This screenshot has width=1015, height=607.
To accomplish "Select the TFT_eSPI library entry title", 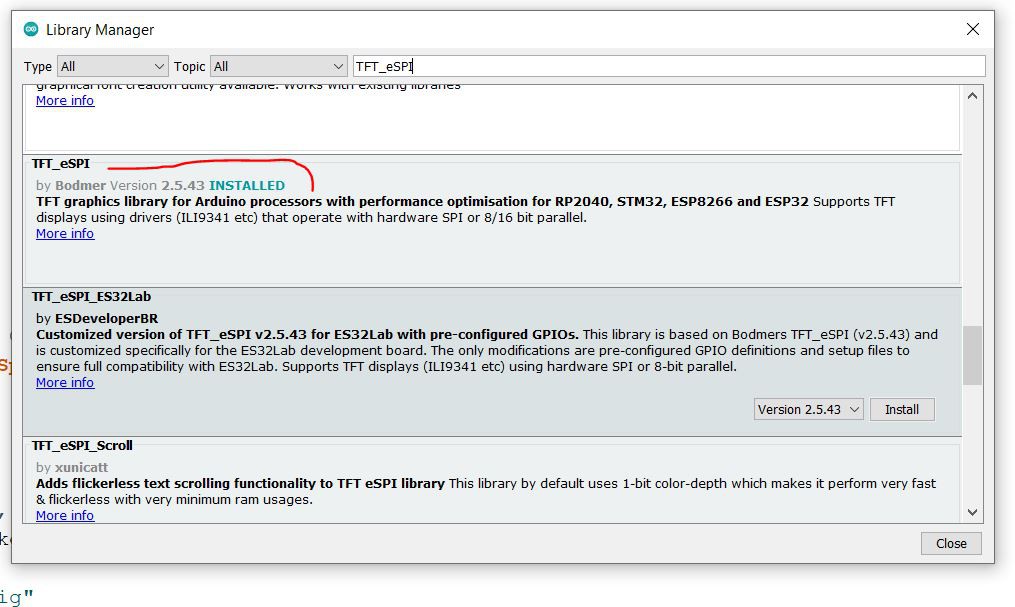I will 61,164.
